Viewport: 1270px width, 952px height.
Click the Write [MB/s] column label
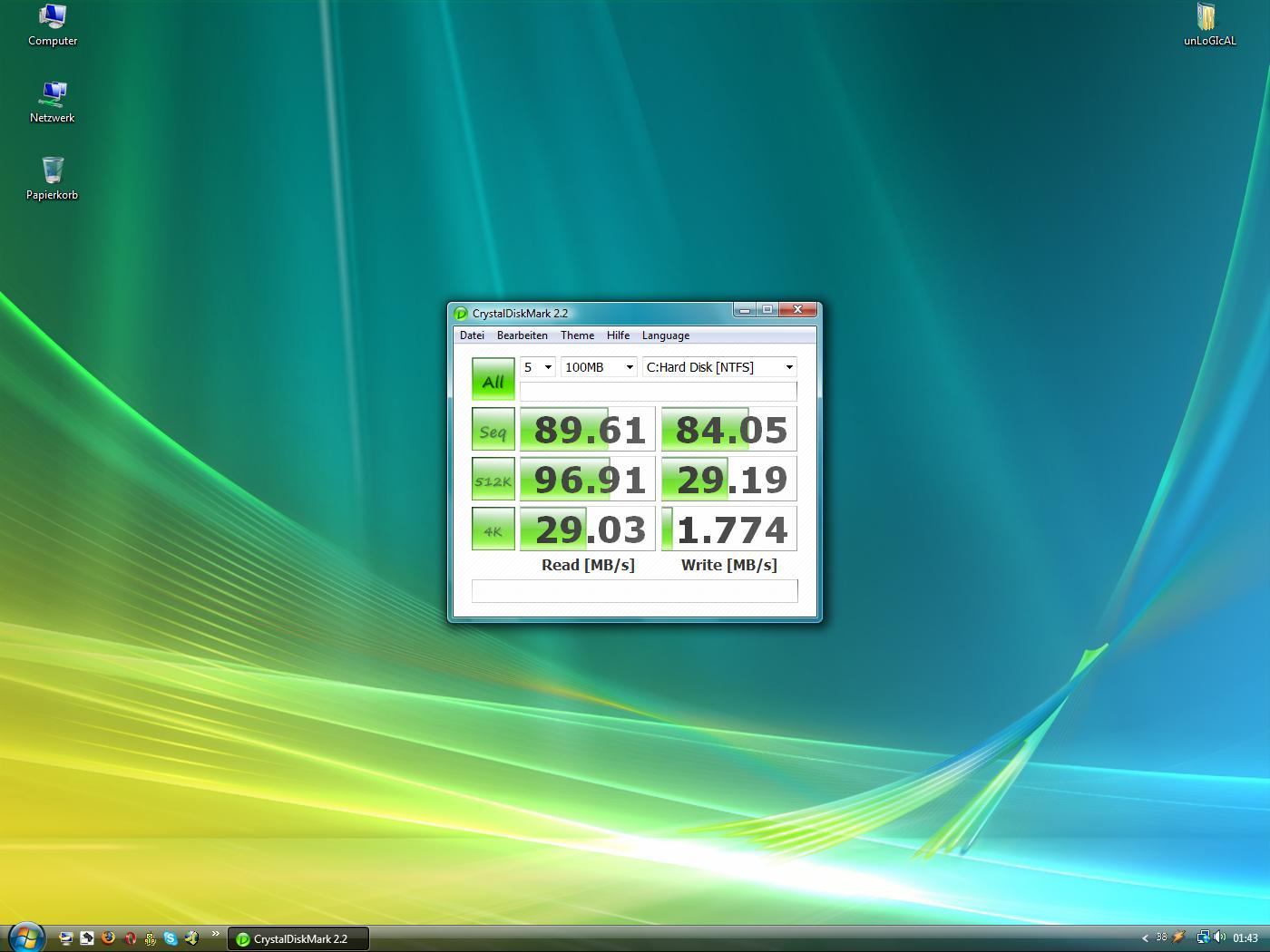(x=729, y=565)
